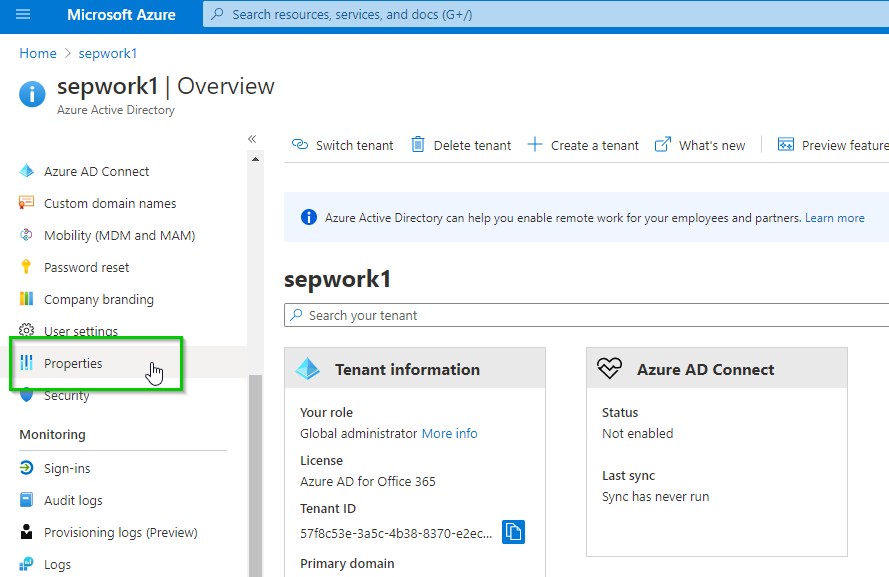889x577 pixels.
Task: Open Properties in the sidebar
Action: [x=73, y=363]
